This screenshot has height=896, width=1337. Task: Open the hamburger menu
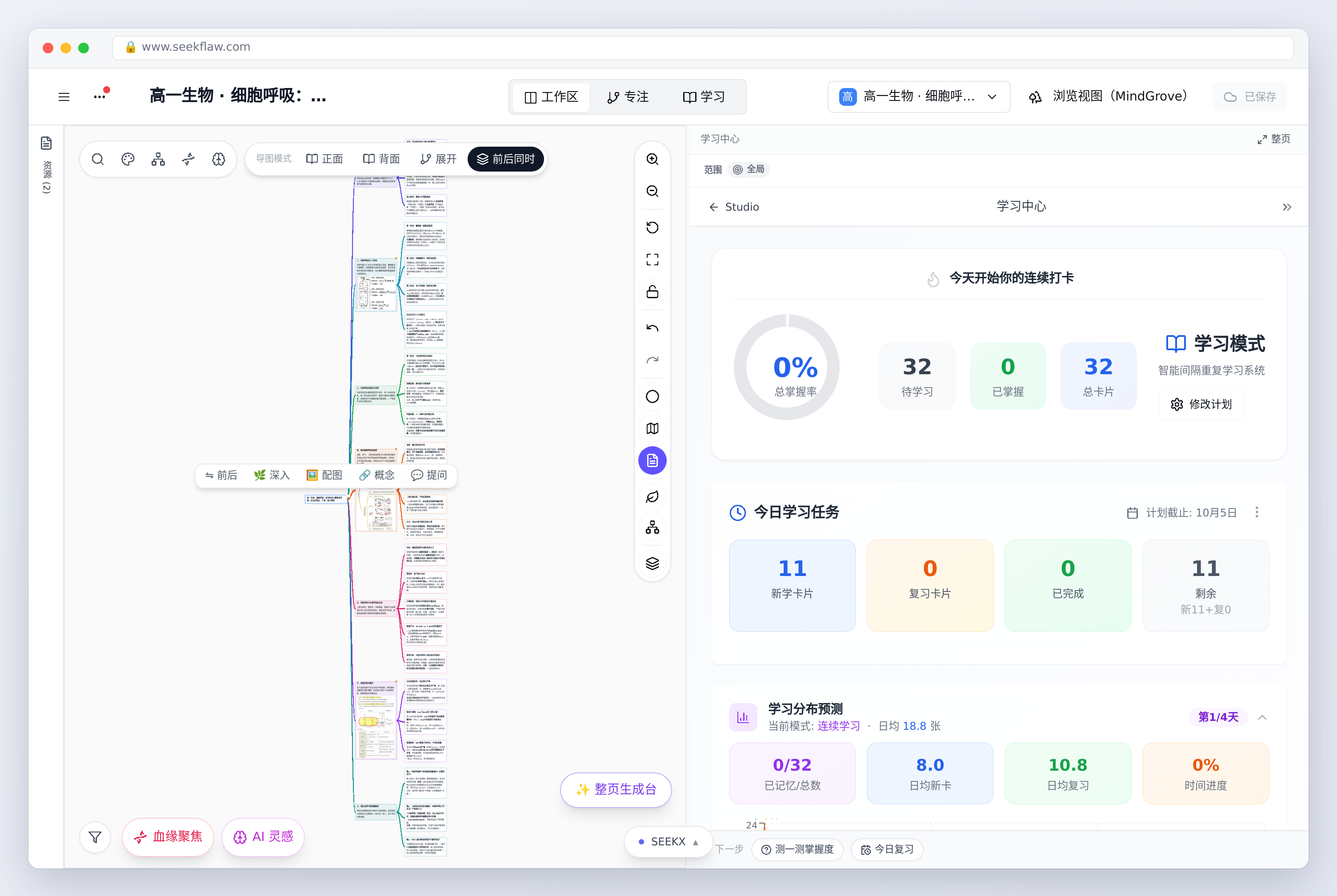click(64, 97)
